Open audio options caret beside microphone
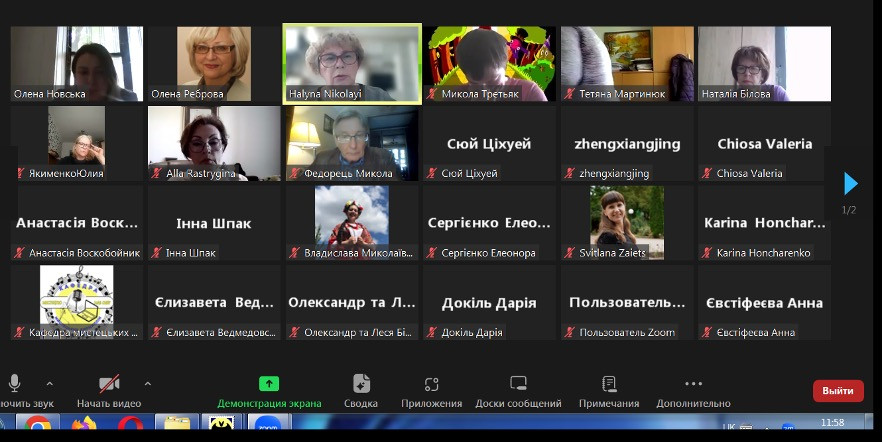 (x=50, y=384)
